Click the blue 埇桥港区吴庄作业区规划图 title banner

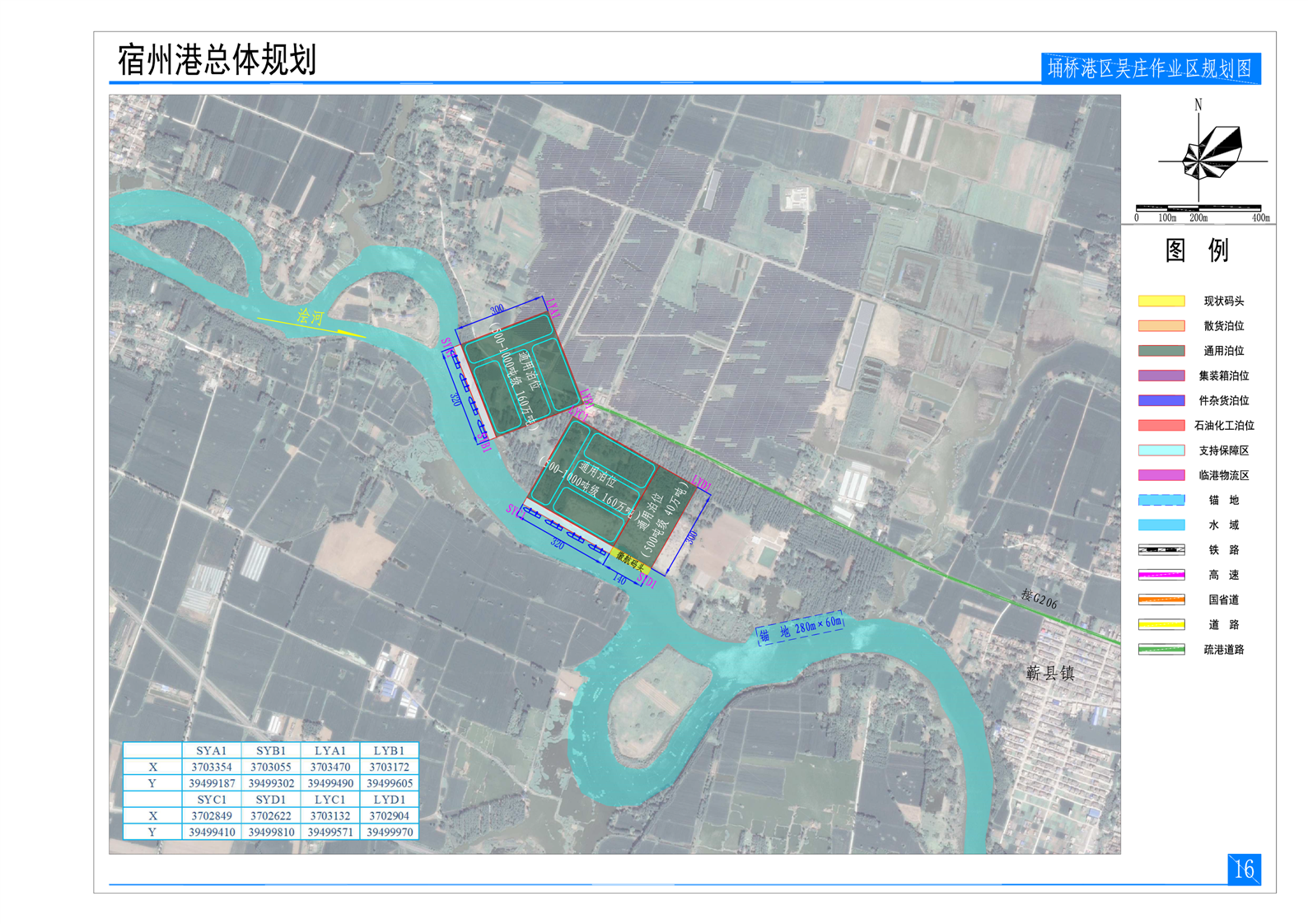[1150, 68]
